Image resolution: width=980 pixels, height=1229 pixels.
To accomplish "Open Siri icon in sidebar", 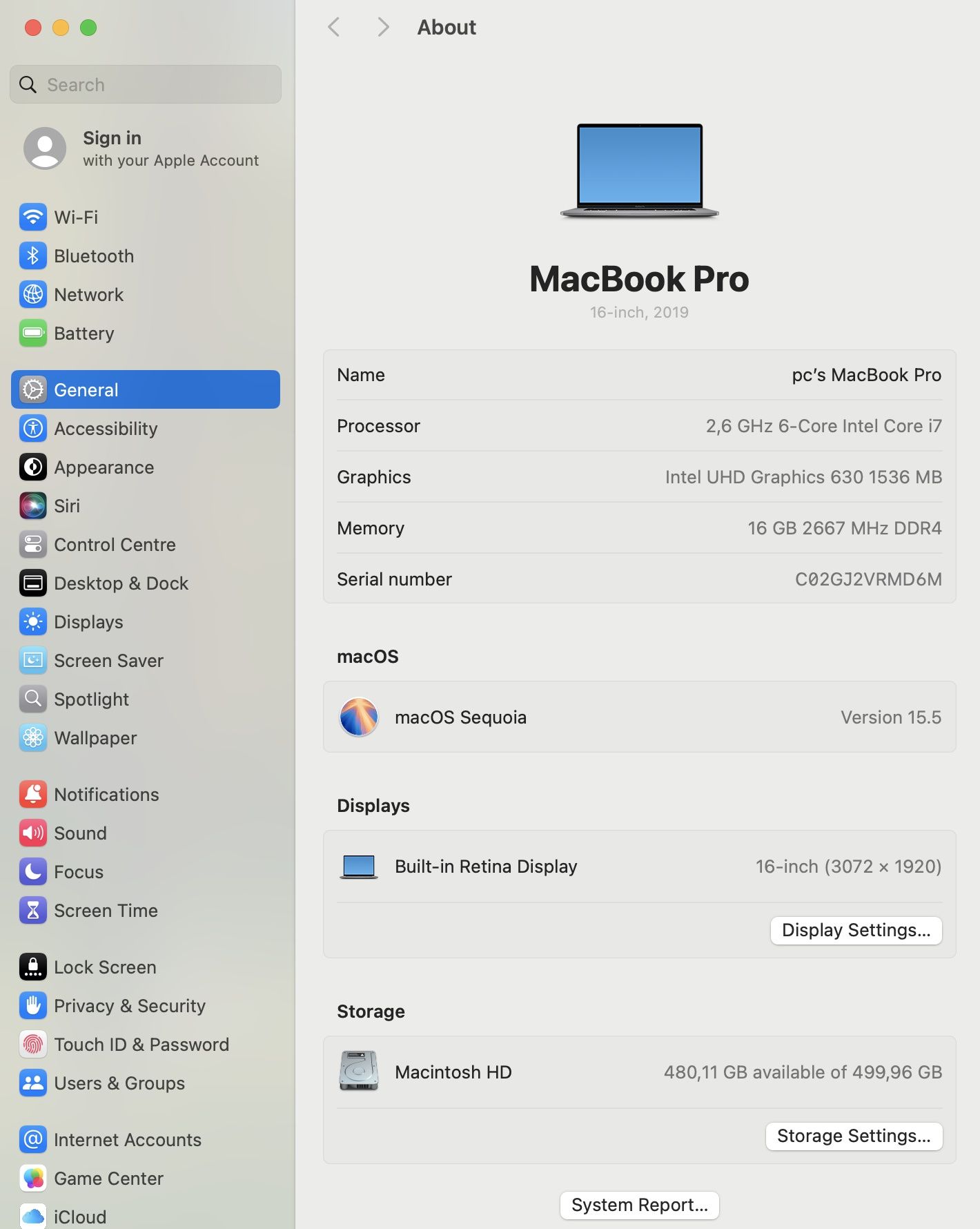I will (x=33, y=506).
